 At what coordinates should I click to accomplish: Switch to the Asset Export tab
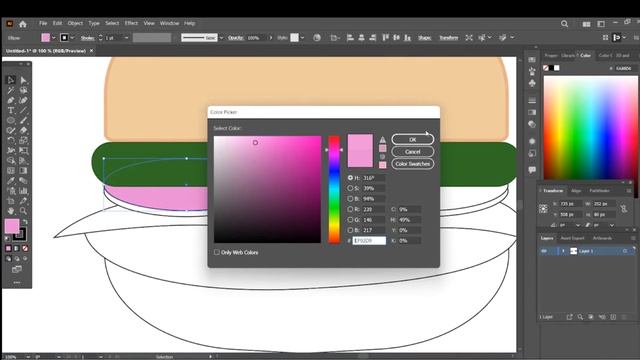(x=572, y=238)
